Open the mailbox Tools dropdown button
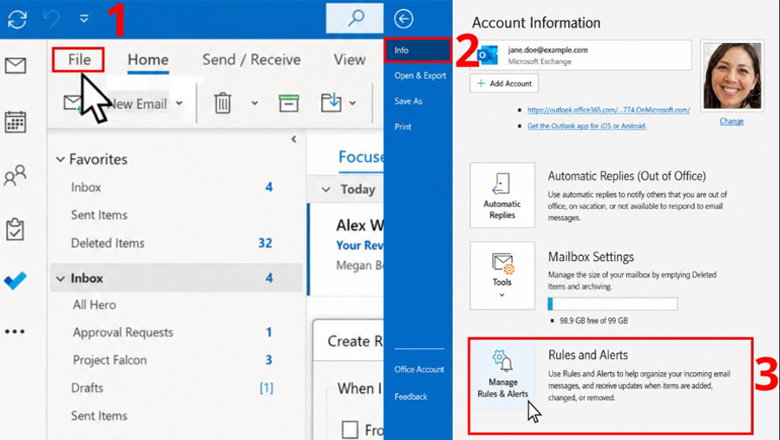Image resolution: width=780 pixels, height=440 pixels. coord(502,276)
